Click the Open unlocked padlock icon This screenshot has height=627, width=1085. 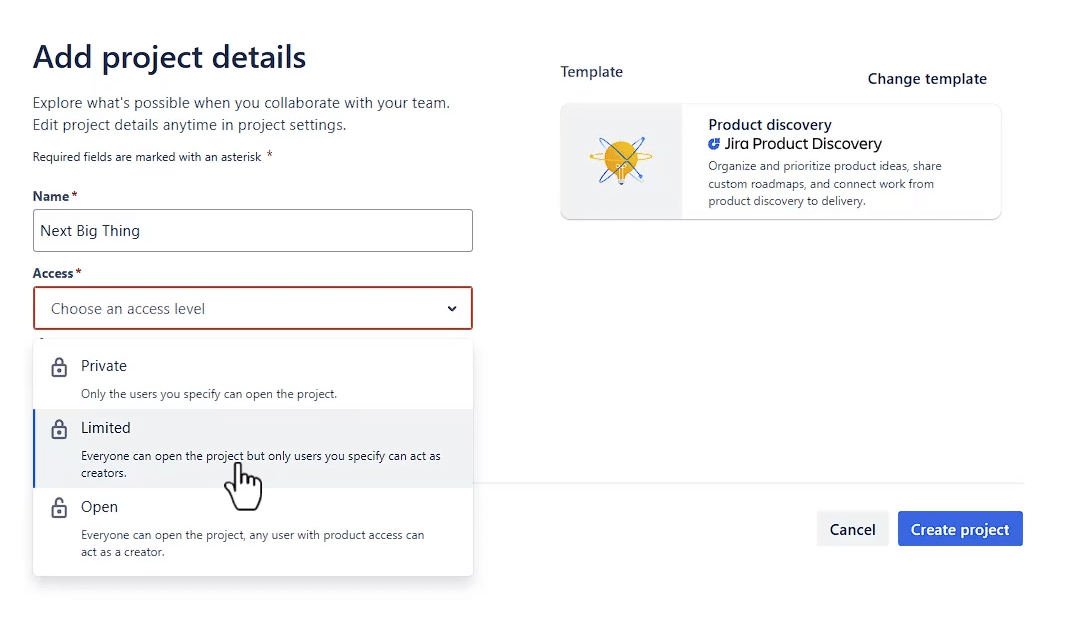tap(60, 507)
